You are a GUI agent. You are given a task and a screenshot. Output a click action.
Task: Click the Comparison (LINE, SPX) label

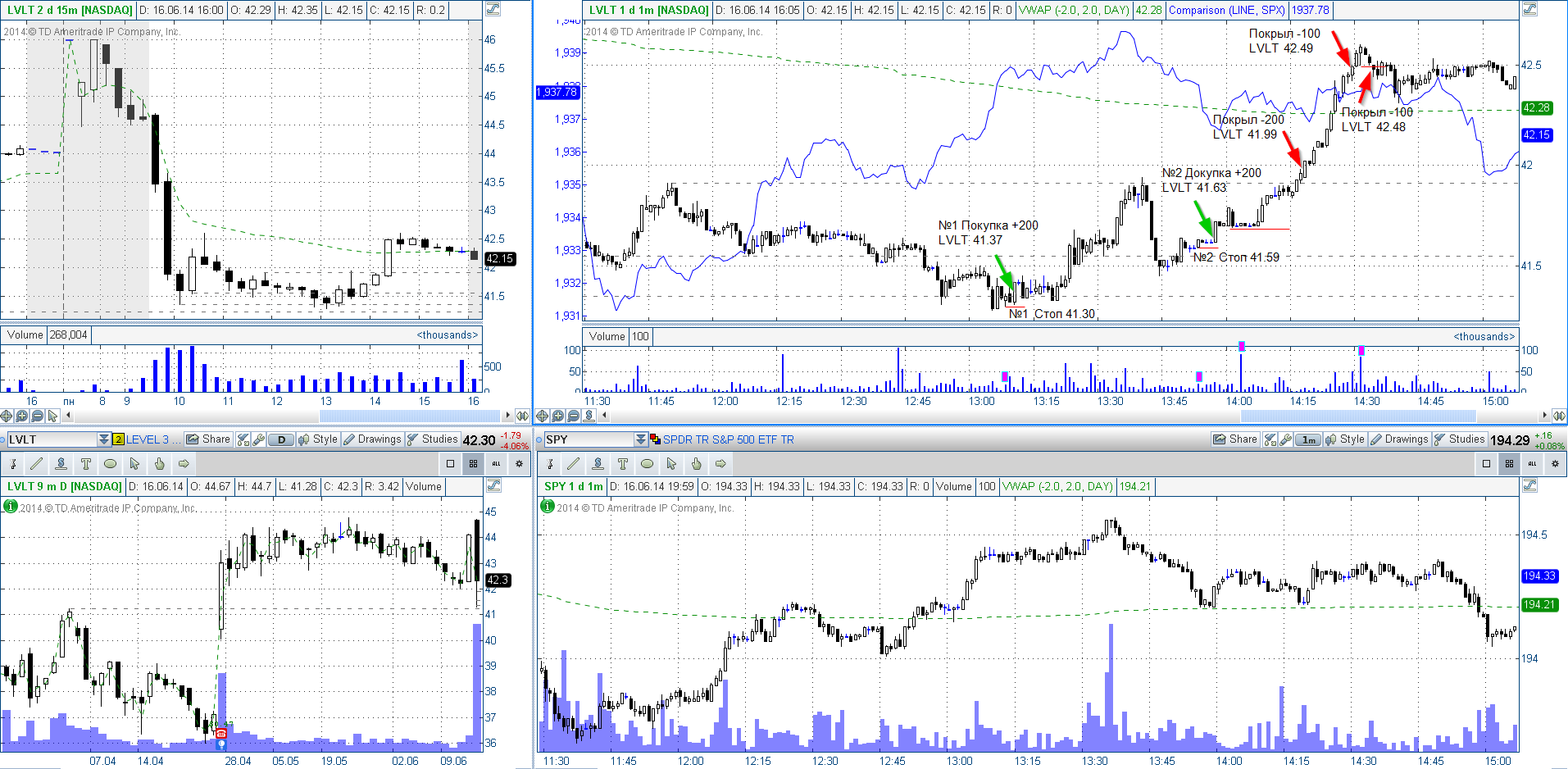tap(1227, 11)
